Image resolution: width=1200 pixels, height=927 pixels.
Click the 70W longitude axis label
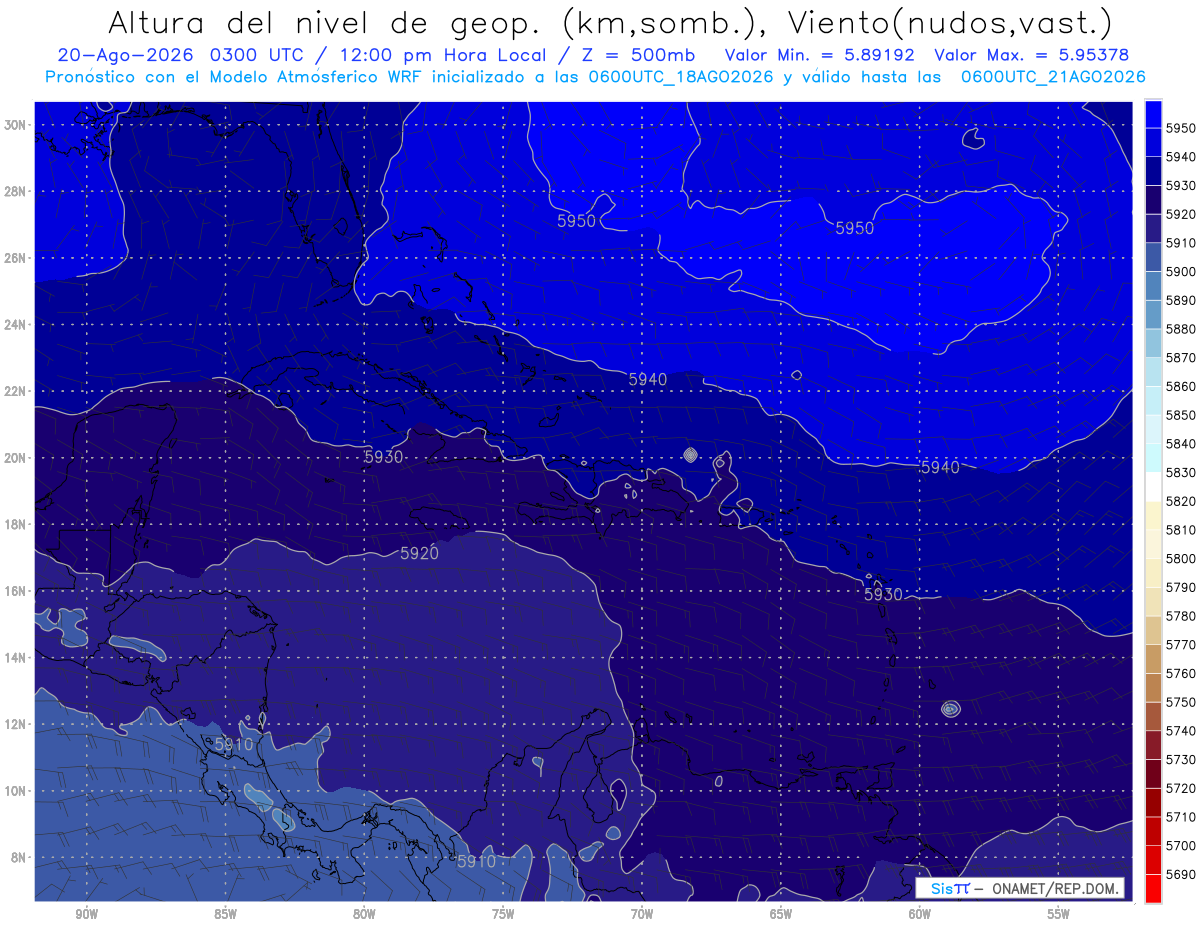(x=642, y=914)
